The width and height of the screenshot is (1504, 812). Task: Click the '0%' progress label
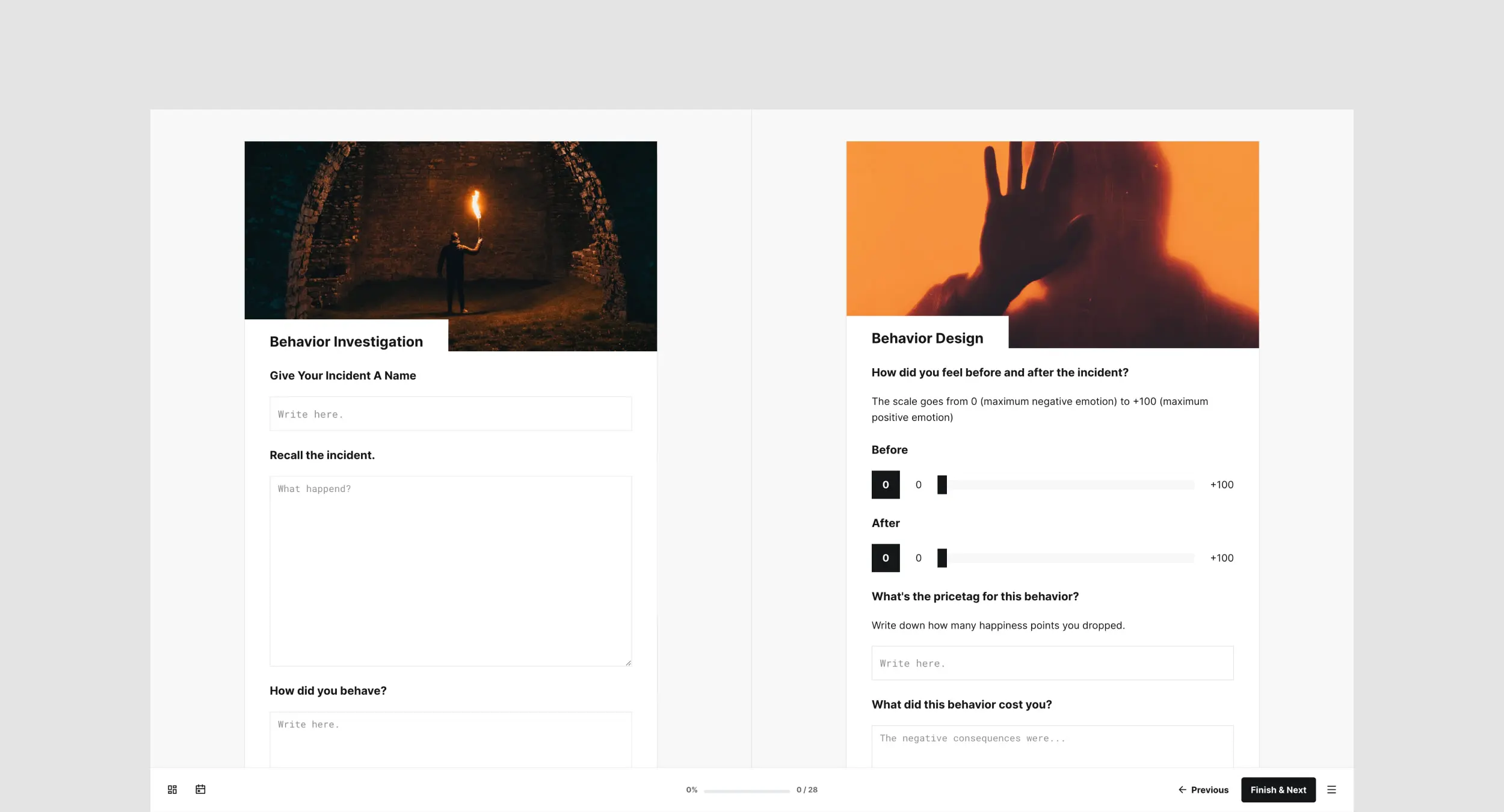[x=692, y=790]
